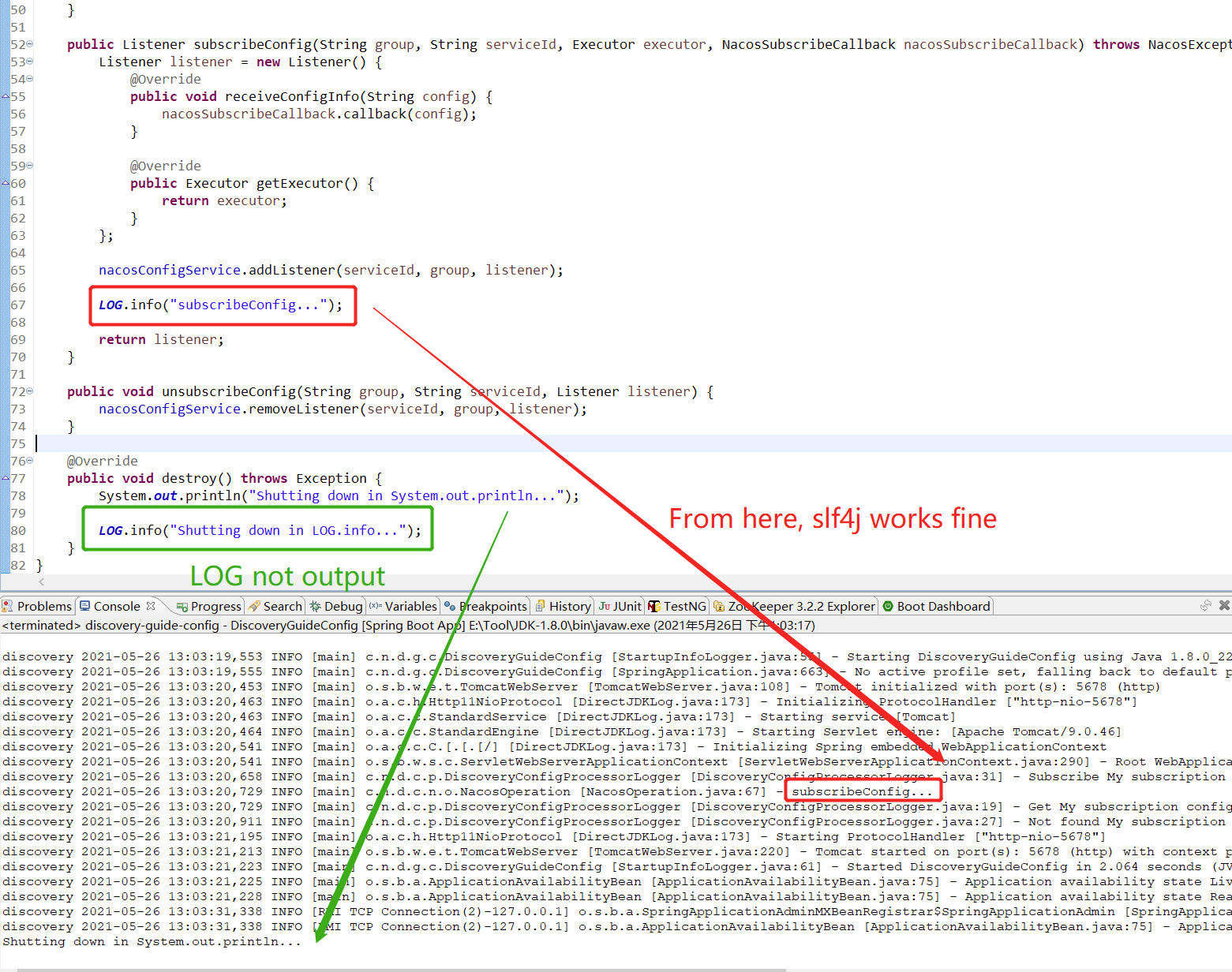Viewport: 1232px width, 972px height.
Task: Click the 'return listener;' line
Action: (161, 339)
